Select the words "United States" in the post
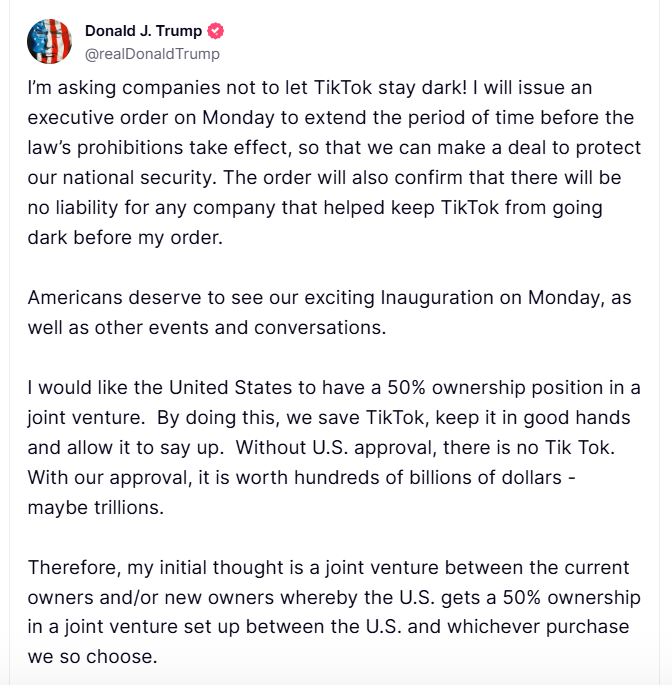Screen dimensions: 672x692 [230, 387]
